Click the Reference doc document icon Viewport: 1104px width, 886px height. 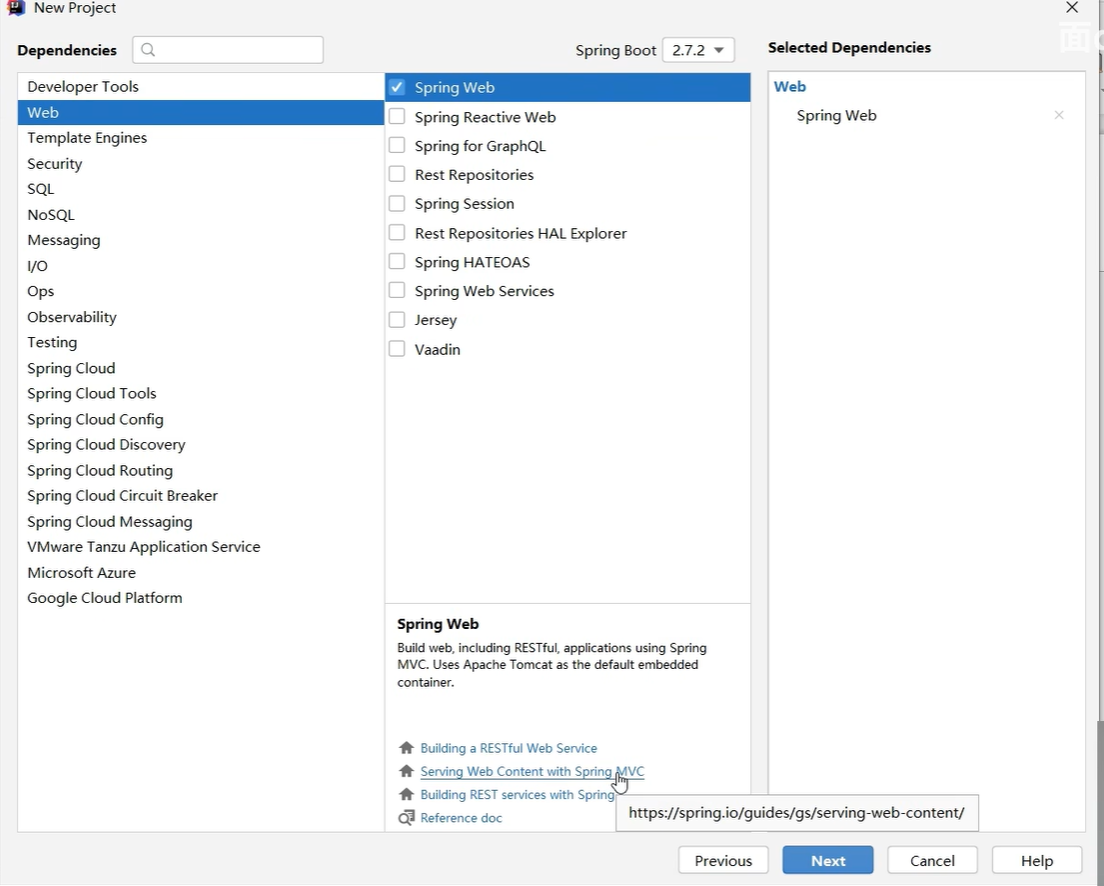tap(406, 818)
